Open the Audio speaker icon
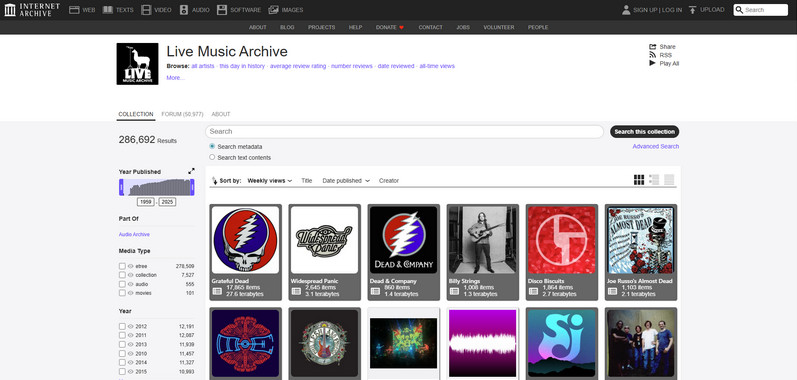Viewport: 797px width, 380px height. pyautogui.click(x=183, y=10)
